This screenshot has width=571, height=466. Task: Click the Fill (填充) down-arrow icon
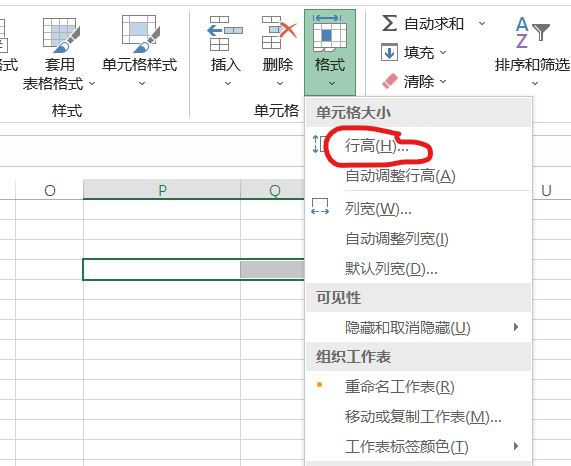pos(389,52)
